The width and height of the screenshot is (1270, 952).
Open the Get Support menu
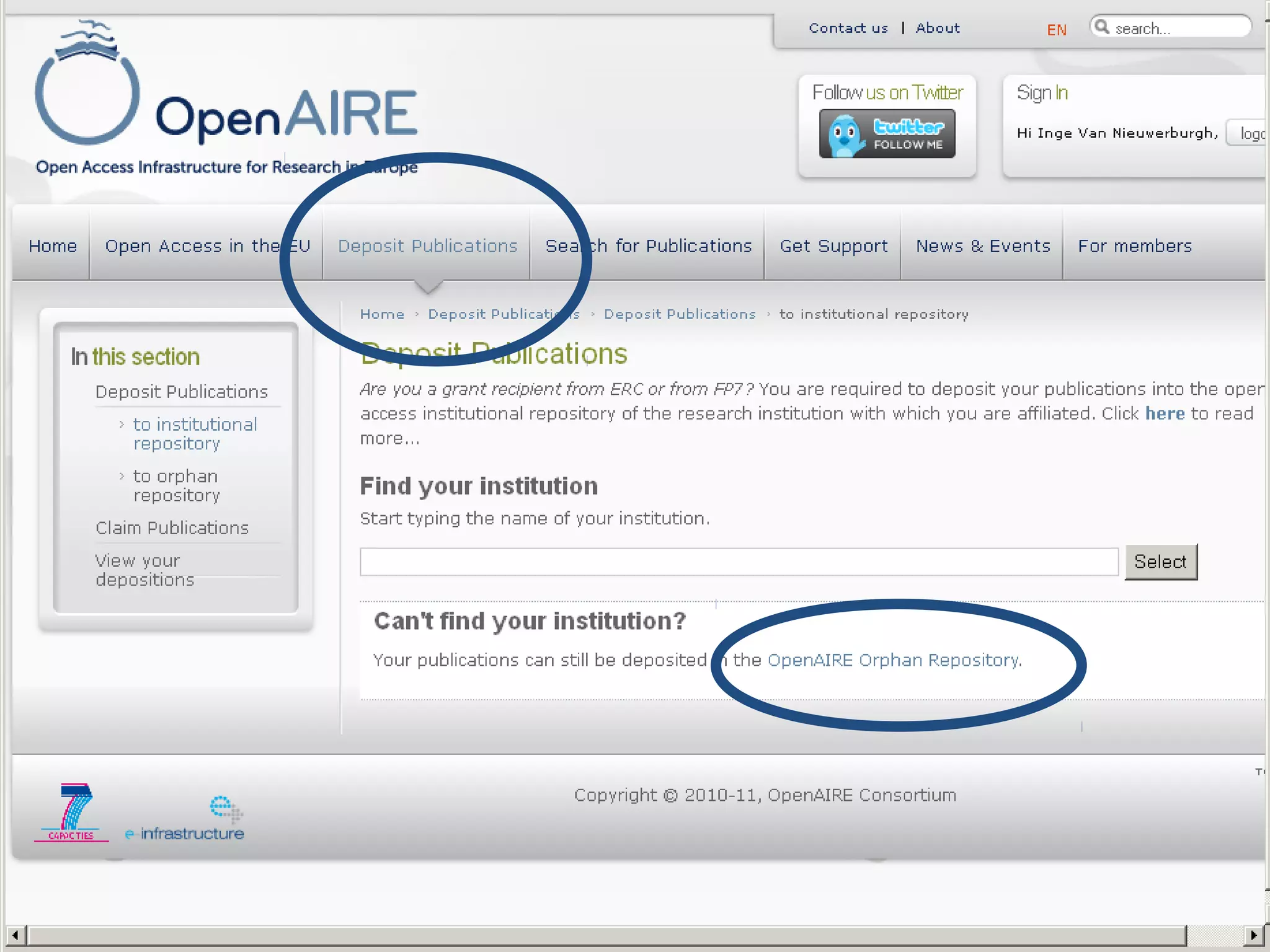click(833, 246)
